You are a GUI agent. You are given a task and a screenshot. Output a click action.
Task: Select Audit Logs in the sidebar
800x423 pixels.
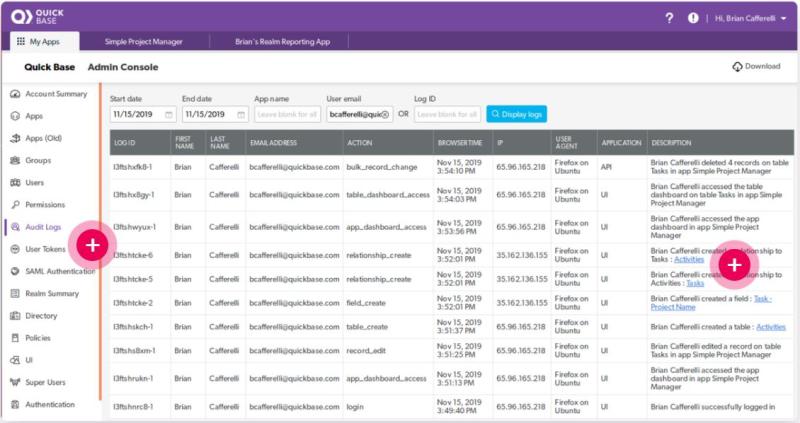point(43,227)
